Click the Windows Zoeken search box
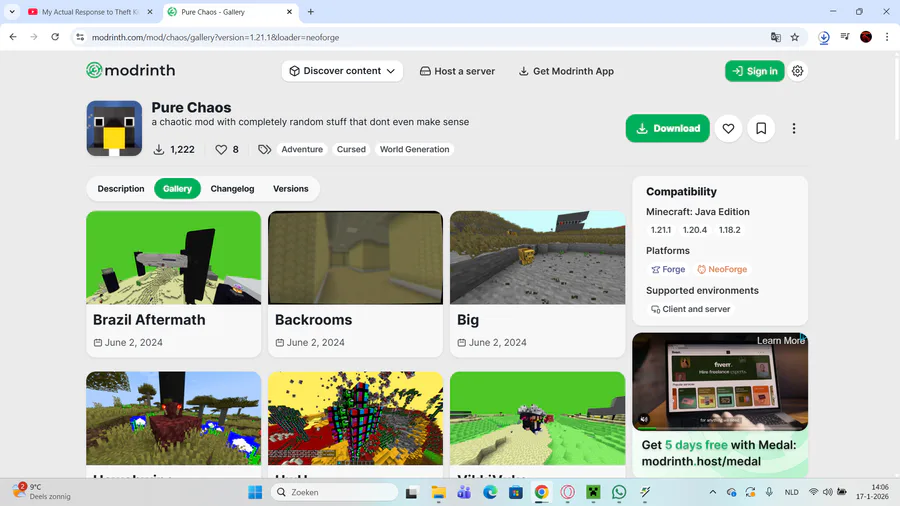 [335, 492]
